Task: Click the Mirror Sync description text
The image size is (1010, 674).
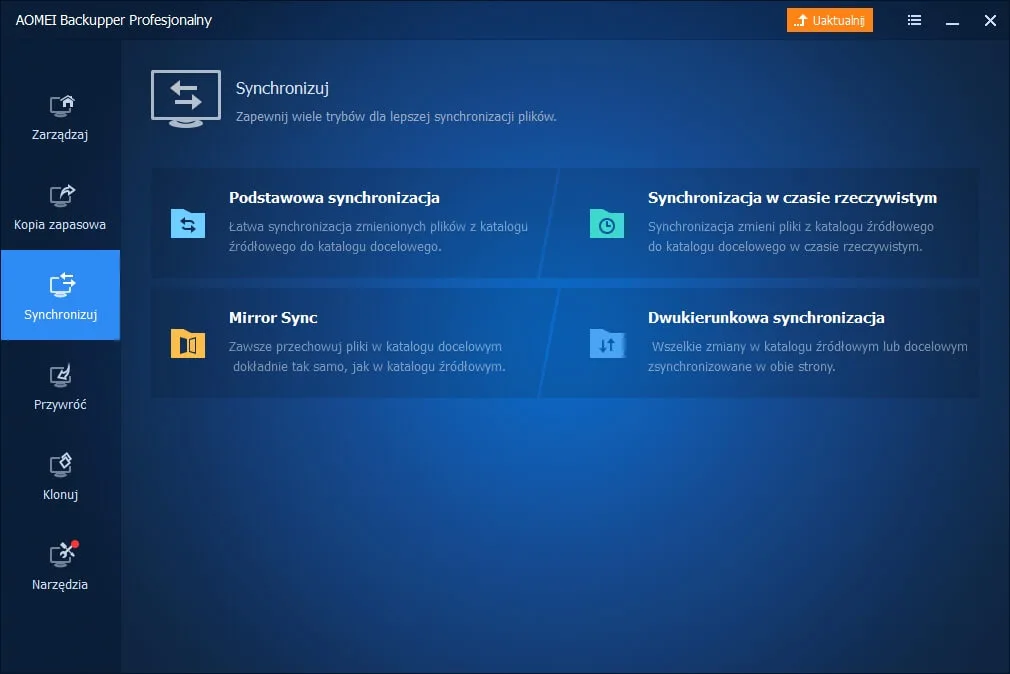Action: [x=367, y=357]
